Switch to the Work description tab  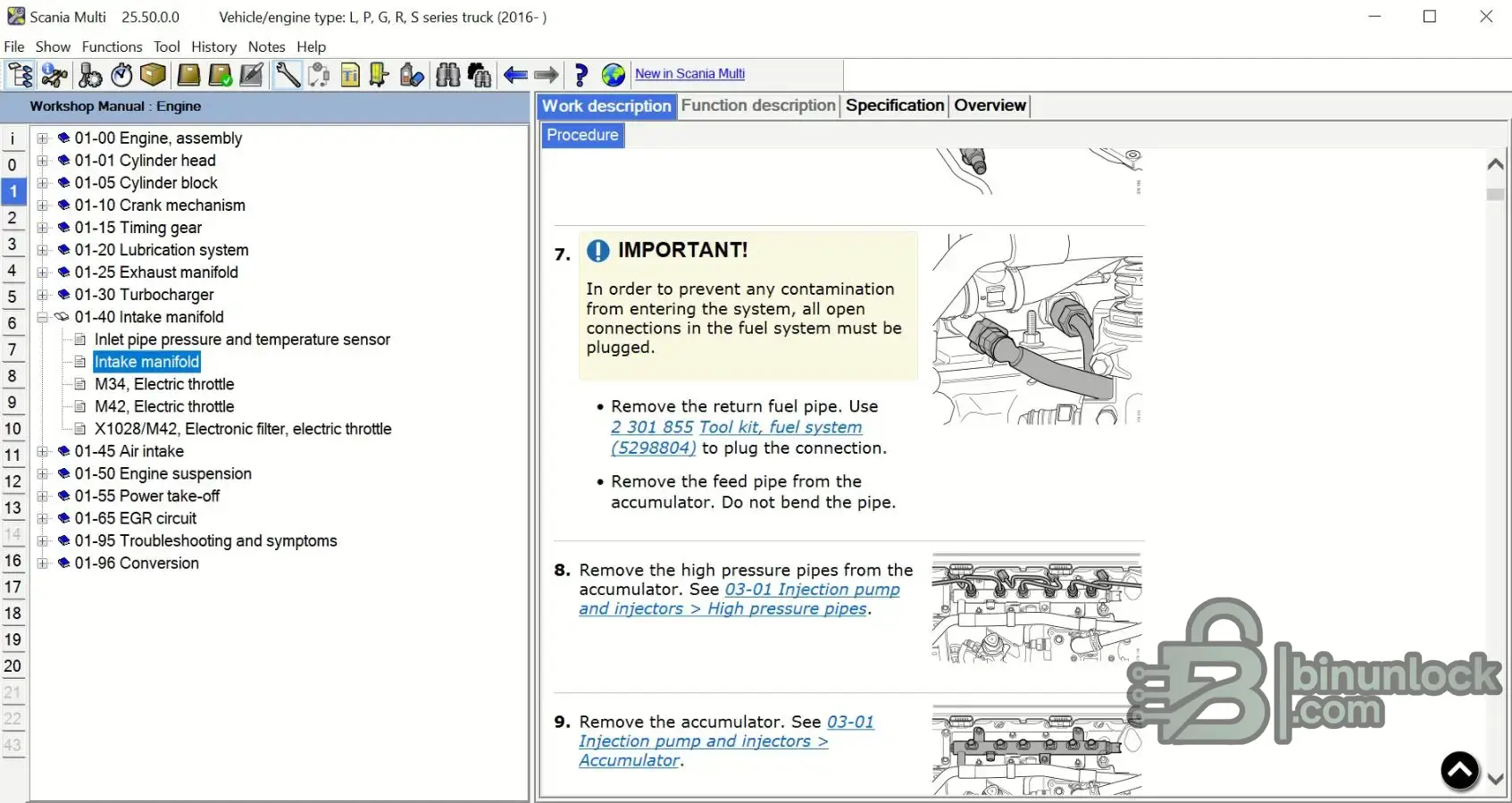click(x=606, y=106)
